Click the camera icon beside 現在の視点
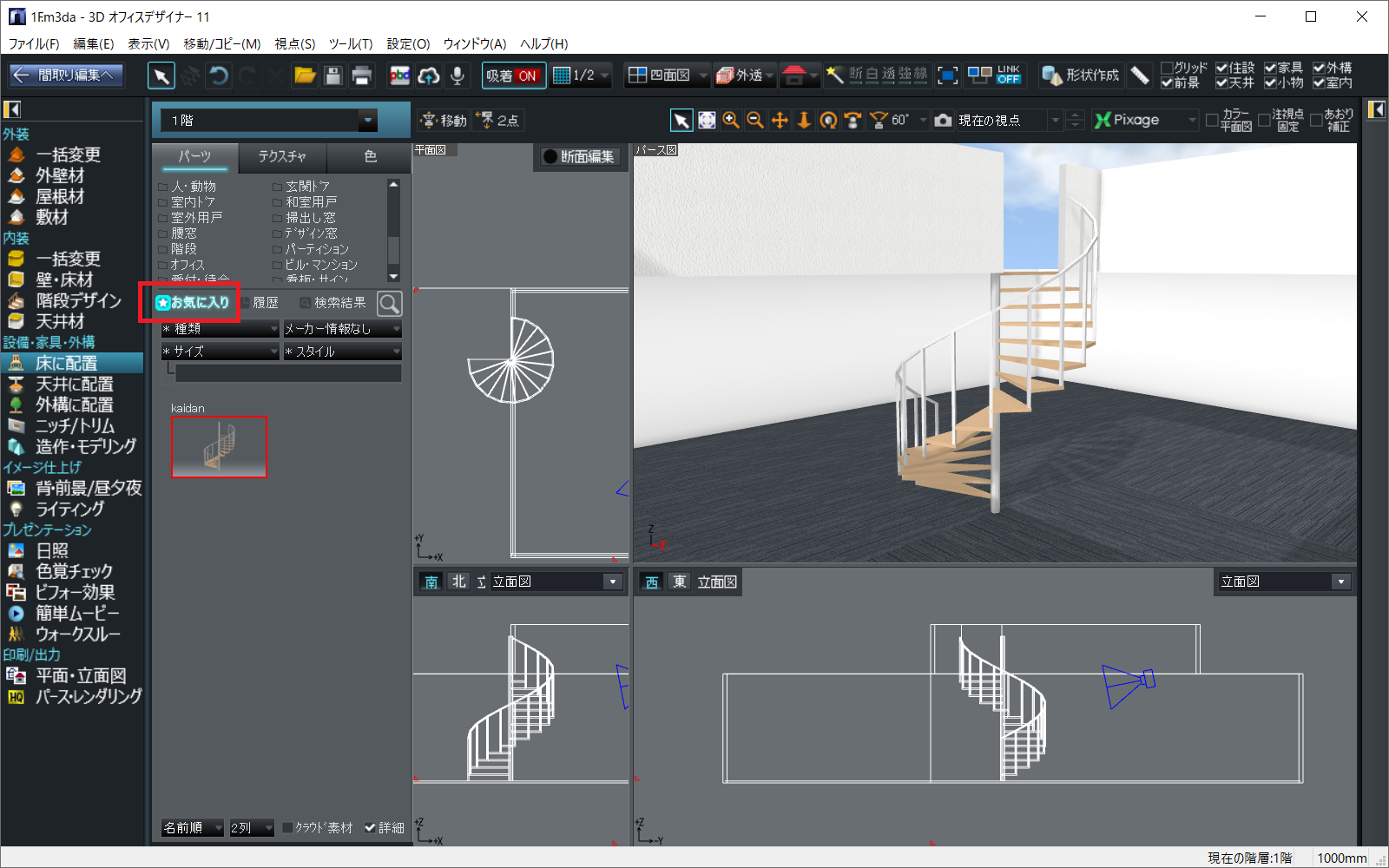The image size is (1389, 868). tap(944, 121)
